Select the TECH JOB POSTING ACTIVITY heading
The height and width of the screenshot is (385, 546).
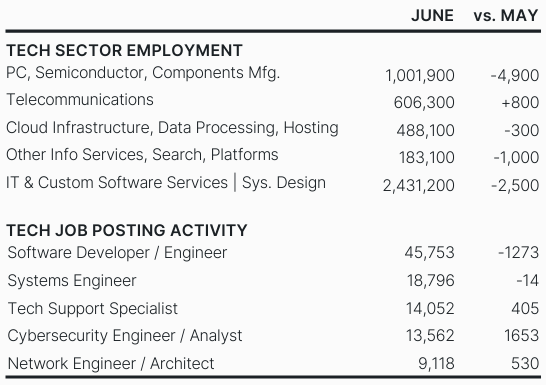[x=127, y=230]
